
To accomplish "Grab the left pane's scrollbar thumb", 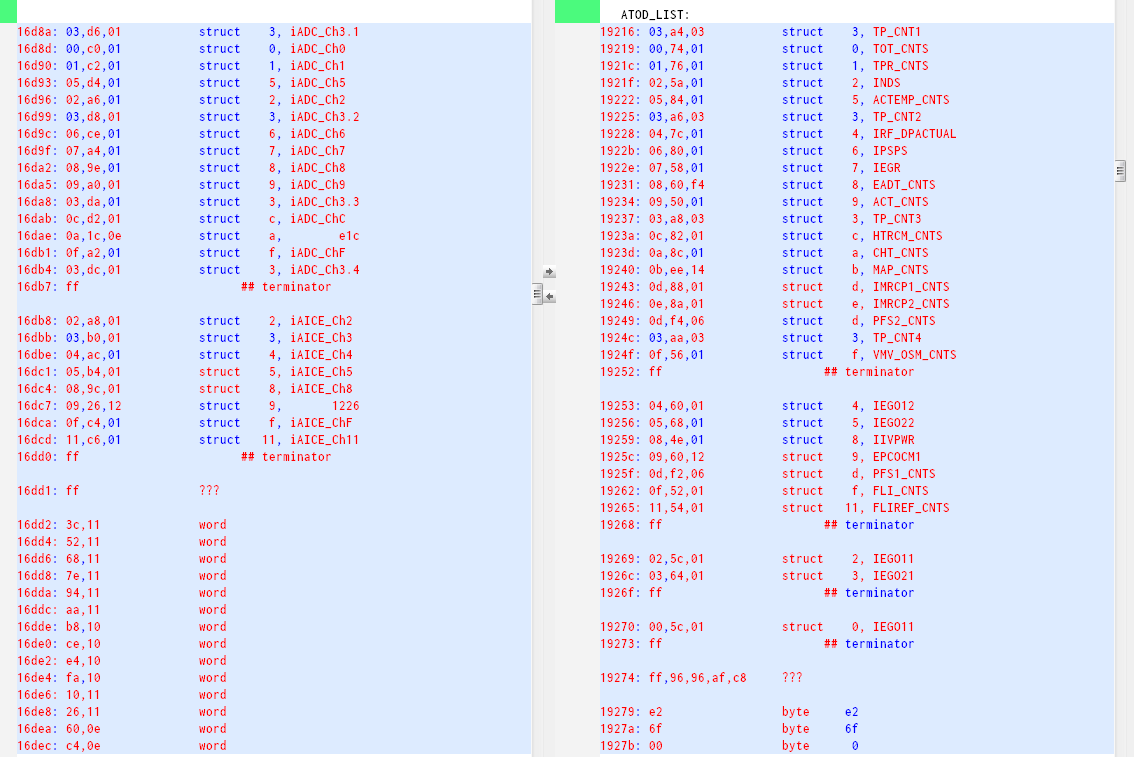I will pyautogui.click(x=537, y=294).
